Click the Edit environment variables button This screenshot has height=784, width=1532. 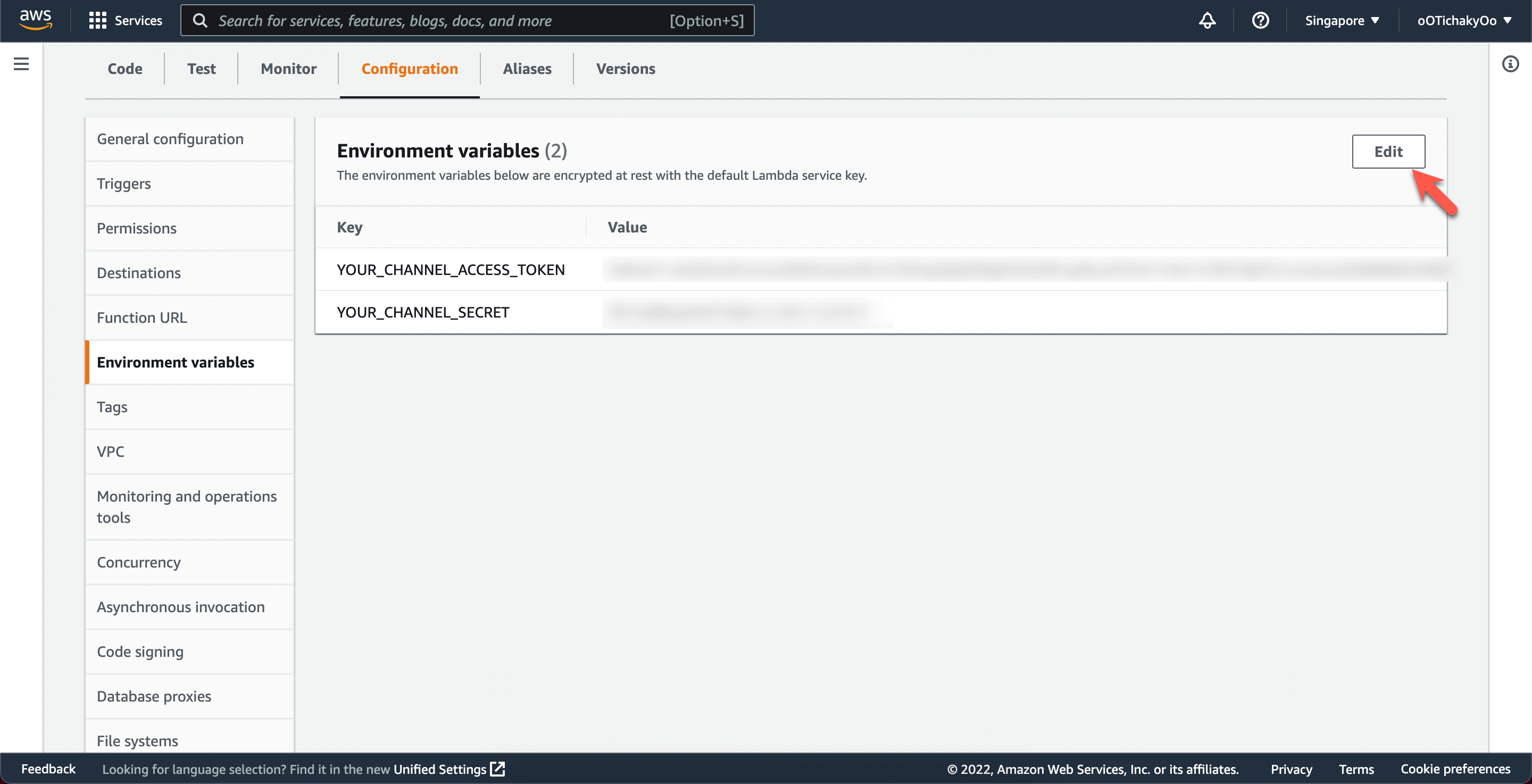tap(1388, 151)
